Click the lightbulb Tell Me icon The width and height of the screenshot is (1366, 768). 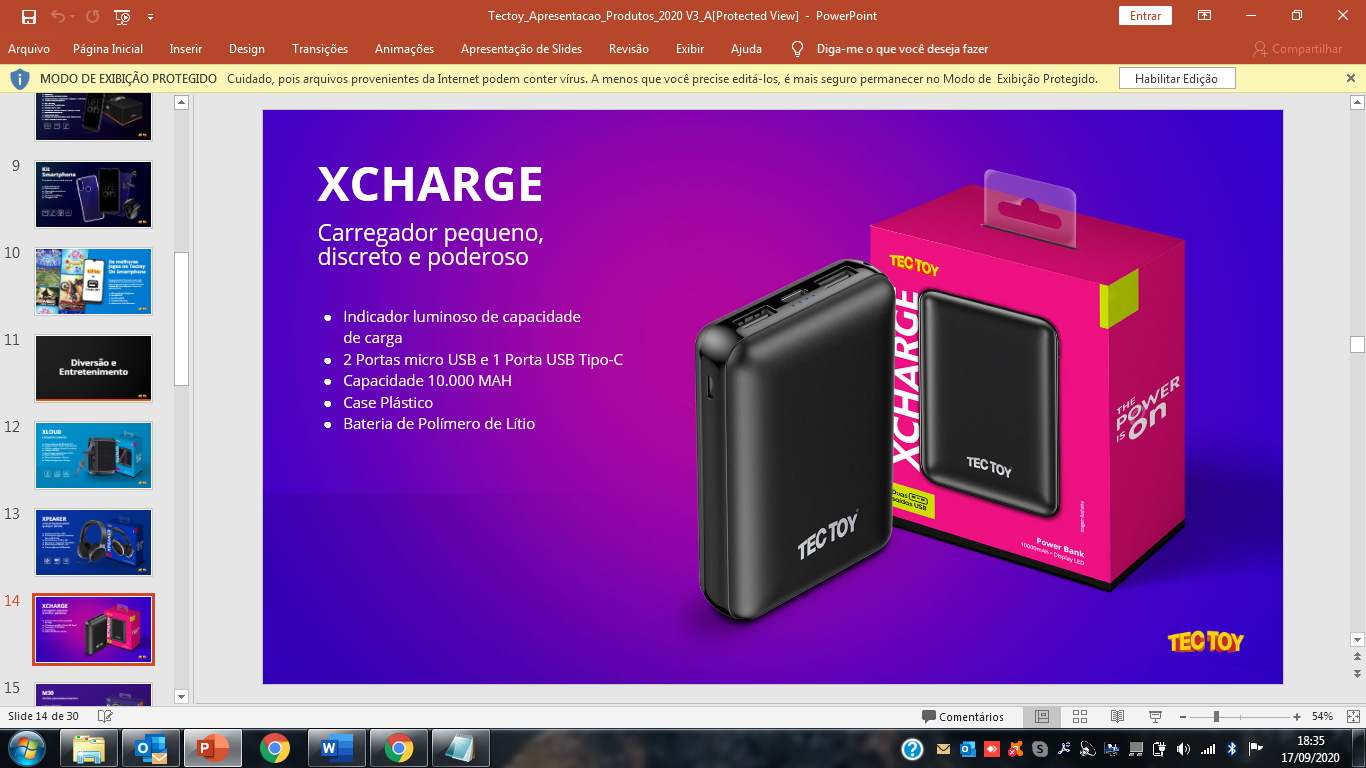click(x=797, y=49)
